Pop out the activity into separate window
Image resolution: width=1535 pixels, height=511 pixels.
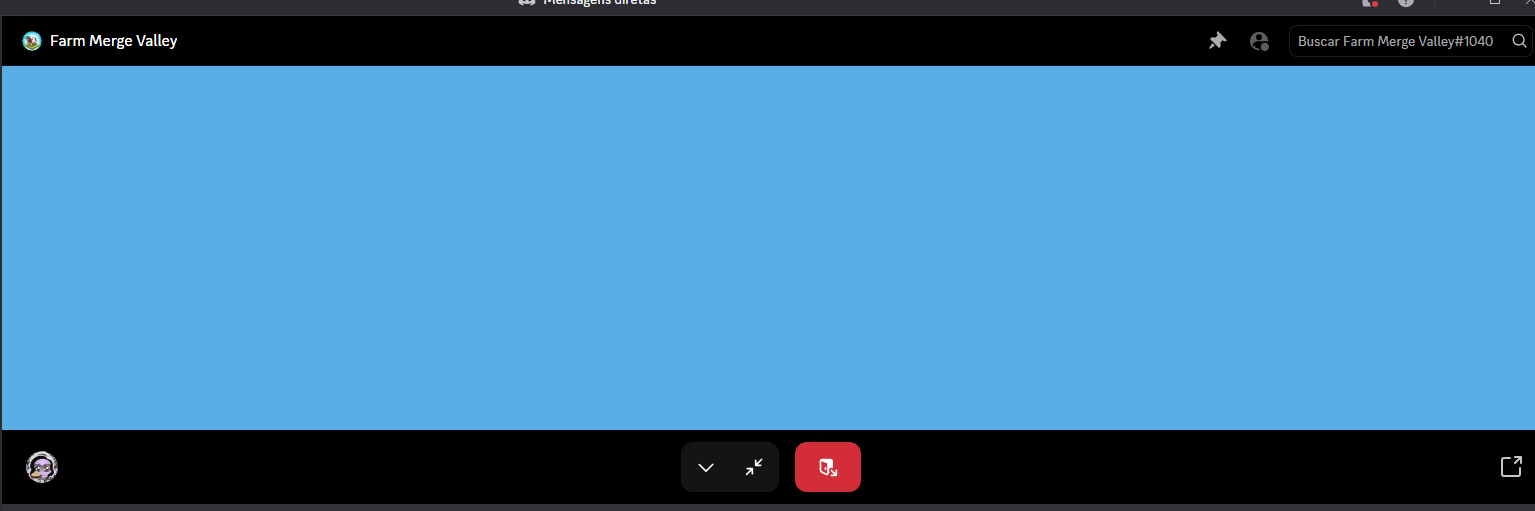(1511, 467)
